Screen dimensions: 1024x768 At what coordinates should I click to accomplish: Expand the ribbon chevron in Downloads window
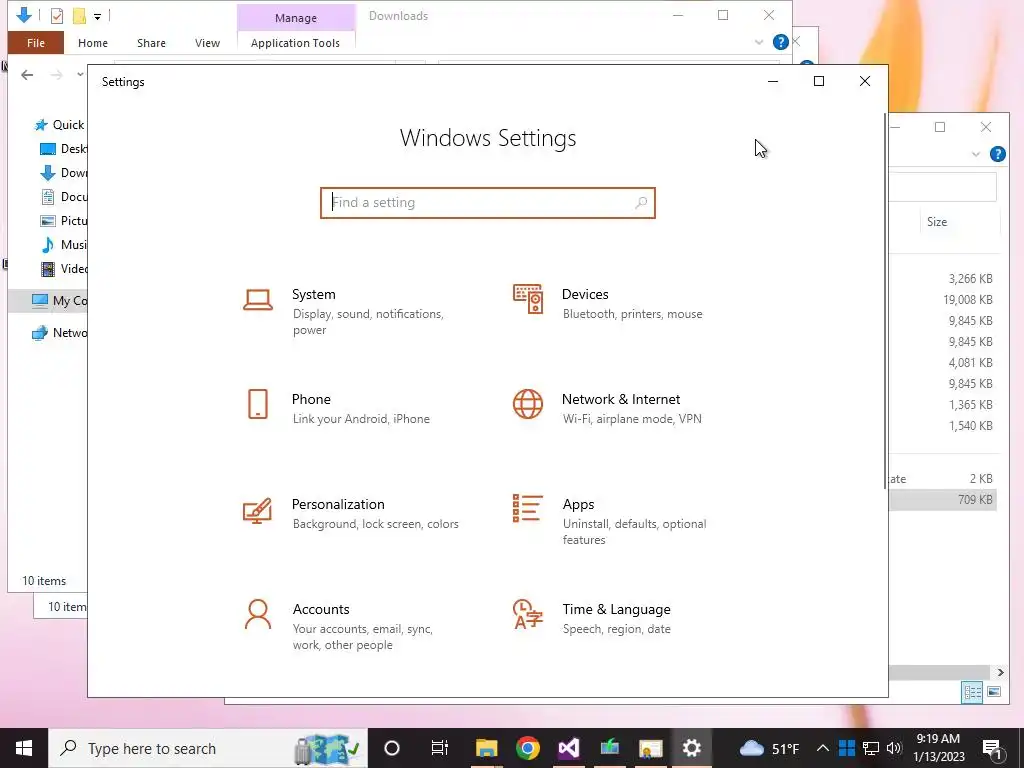[759, 42]
